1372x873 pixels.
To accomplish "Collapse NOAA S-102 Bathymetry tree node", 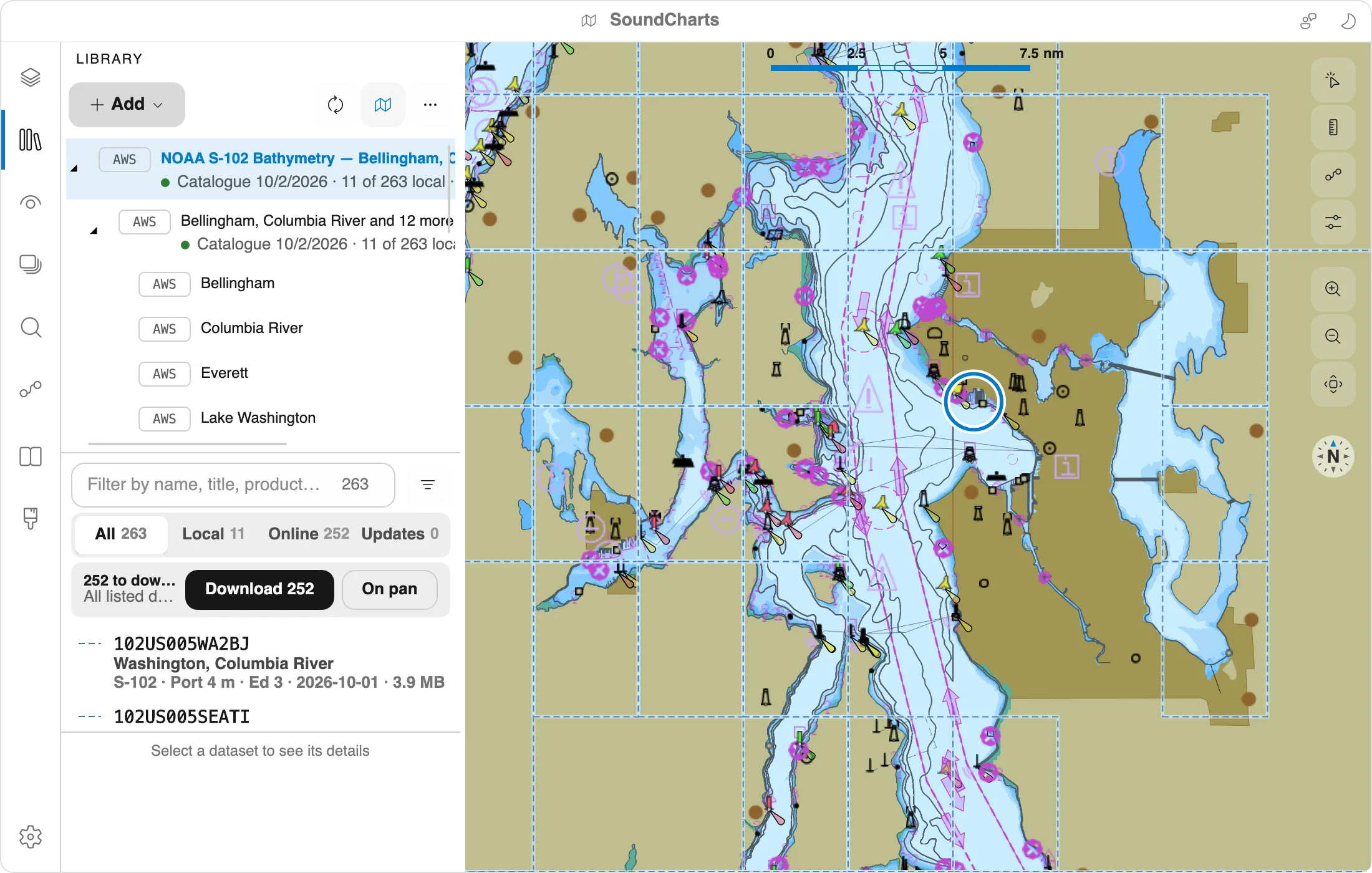I will click(x=74, y=168).
